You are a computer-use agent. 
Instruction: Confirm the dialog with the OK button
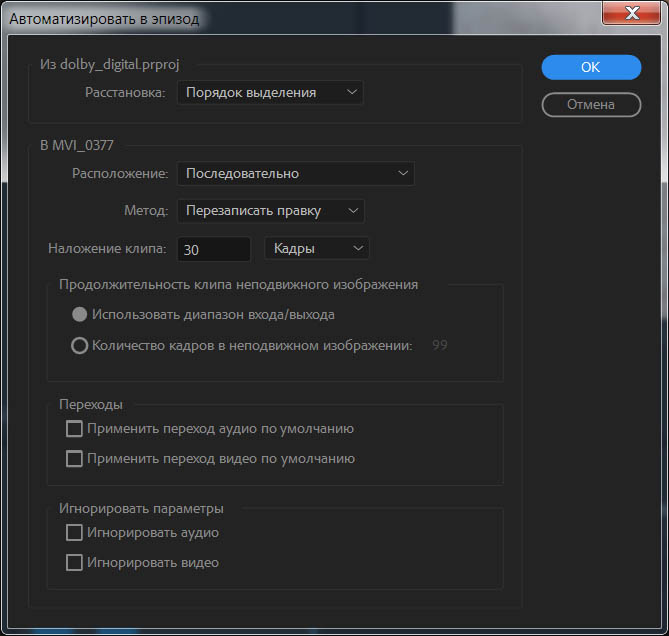point(591,67)
